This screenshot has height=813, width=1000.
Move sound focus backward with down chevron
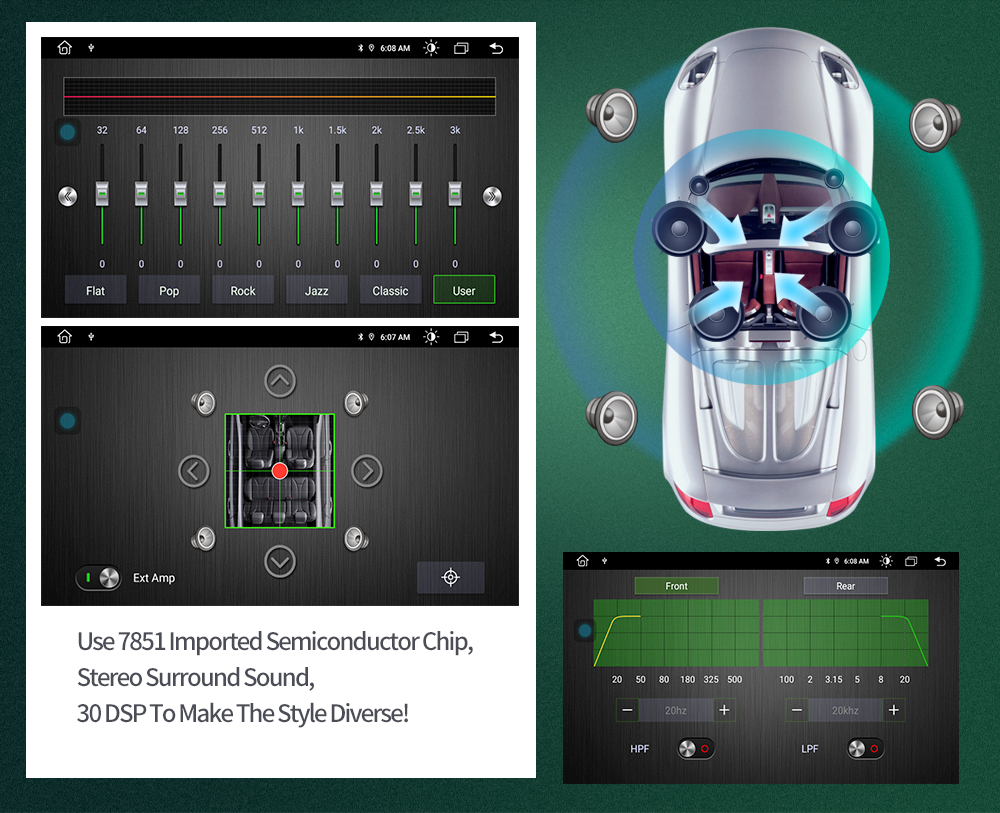[280, 562]
